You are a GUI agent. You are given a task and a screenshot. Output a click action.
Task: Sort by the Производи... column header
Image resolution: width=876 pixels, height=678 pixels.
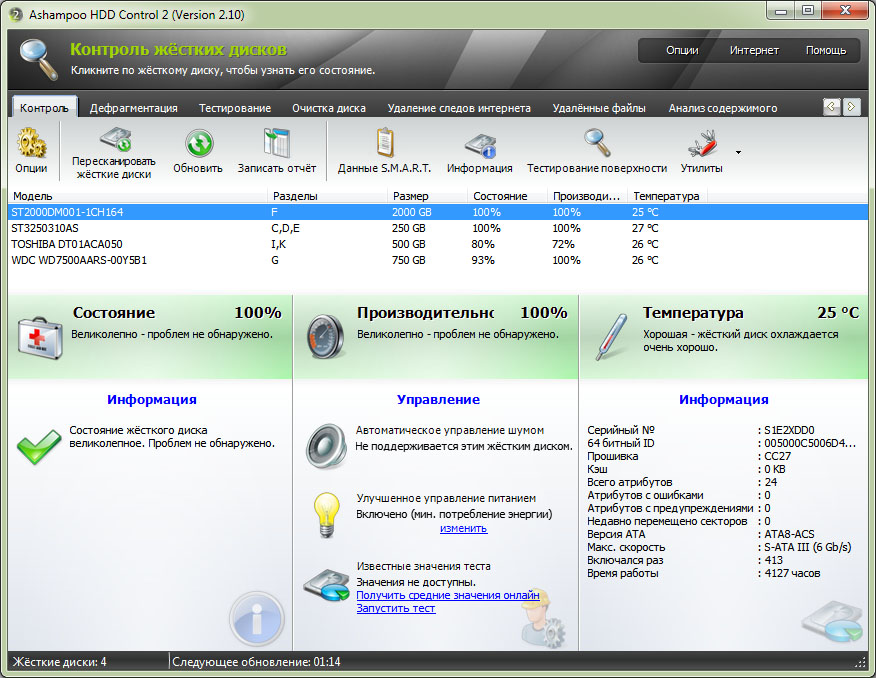click(587, 196)
